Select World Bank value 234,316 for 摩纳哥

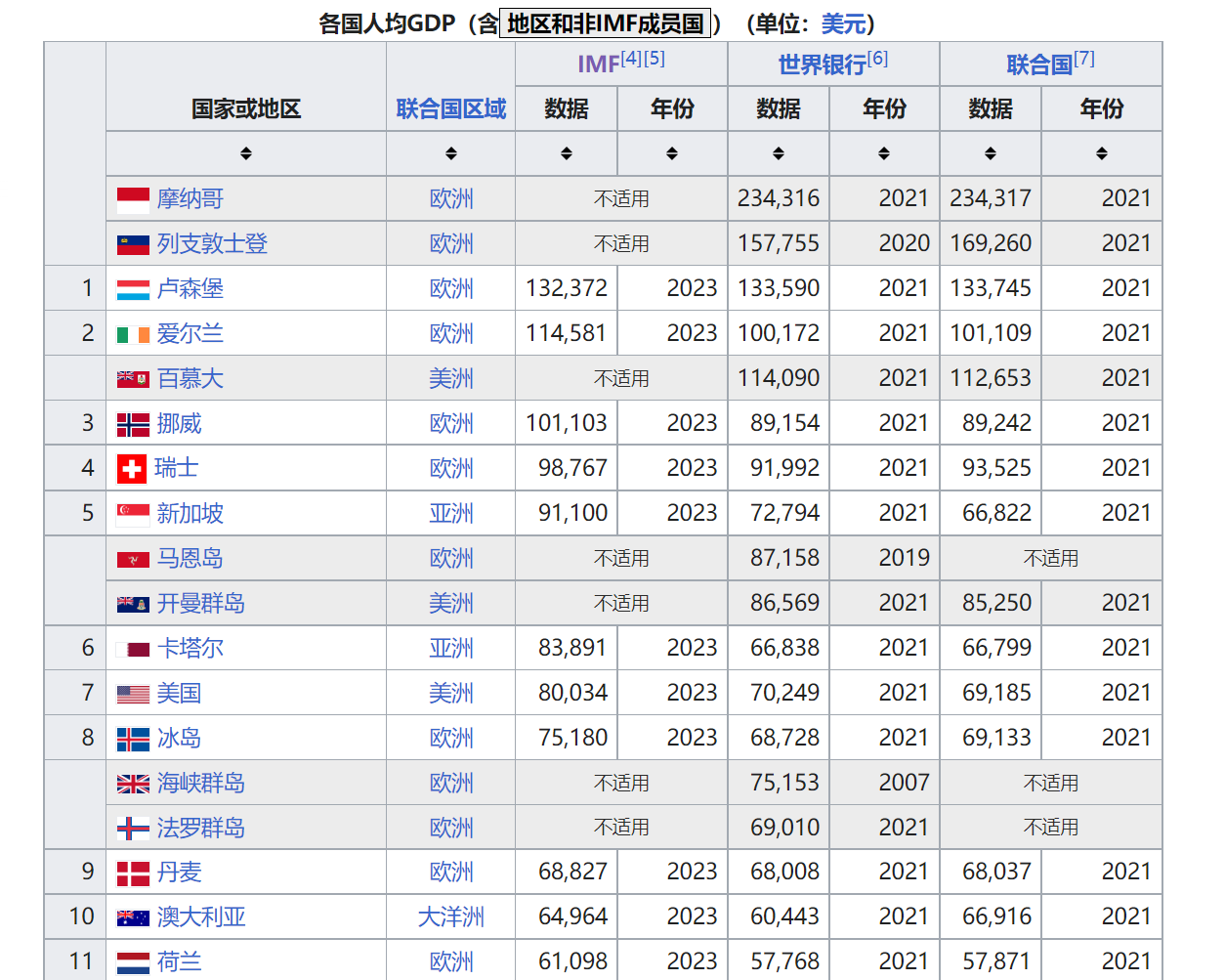[779, 199]
